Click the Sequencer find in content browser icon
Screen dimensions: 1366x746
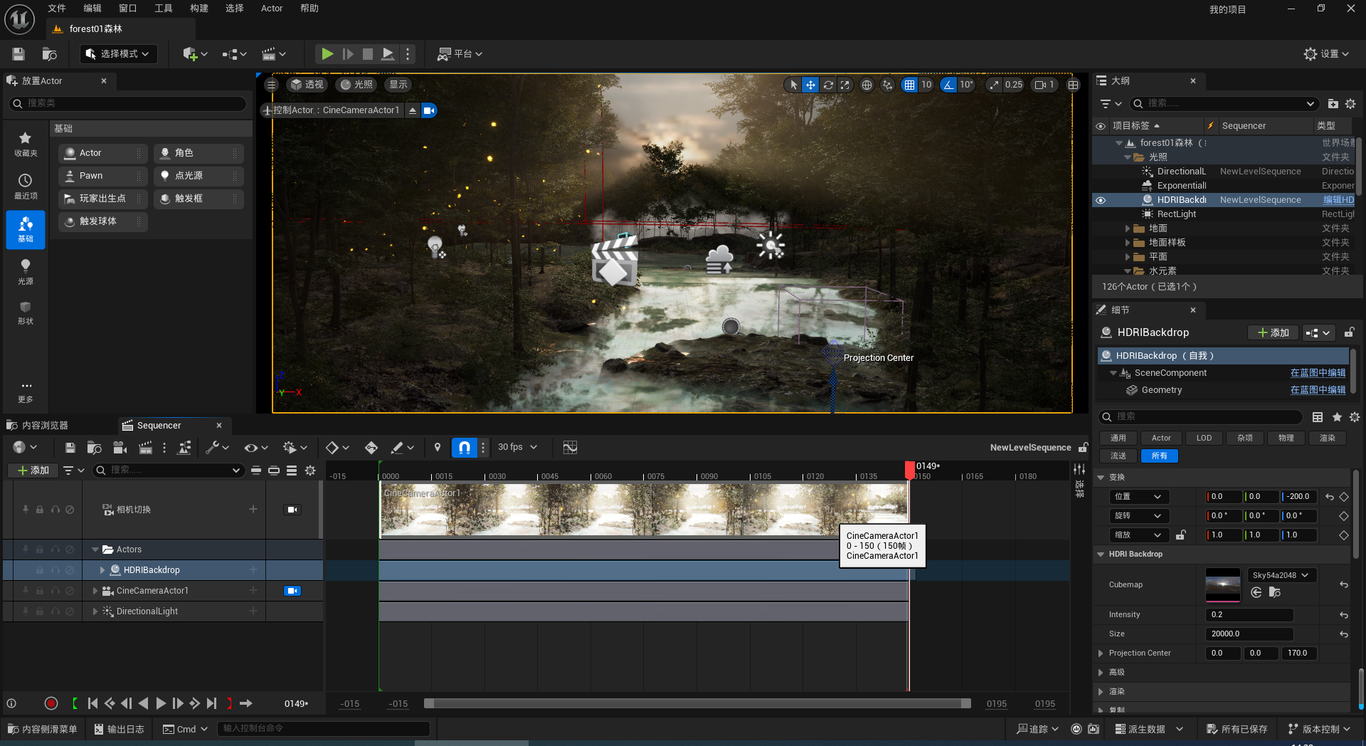(x=94, y=447)
